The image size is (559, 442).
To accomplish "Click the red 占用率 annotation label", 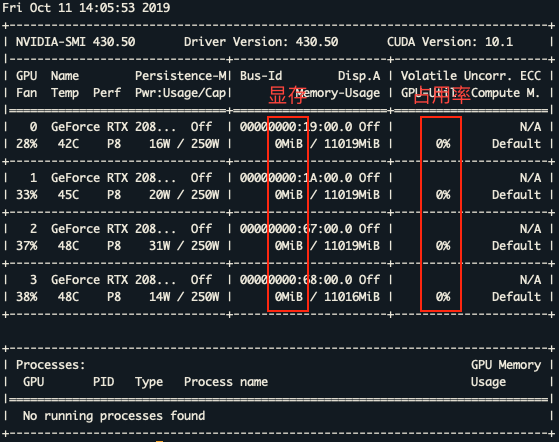I will [442, 96].
